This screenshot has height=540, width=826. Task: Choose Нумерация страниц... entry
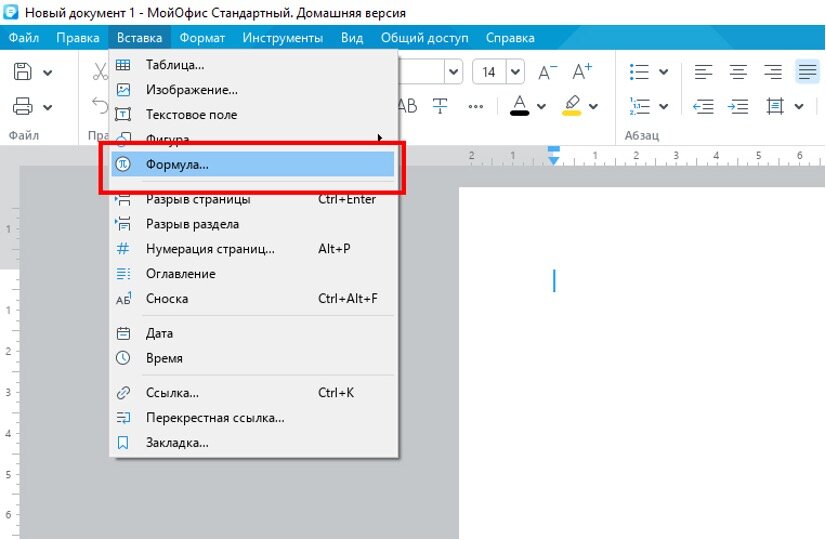tap(253, 249)
